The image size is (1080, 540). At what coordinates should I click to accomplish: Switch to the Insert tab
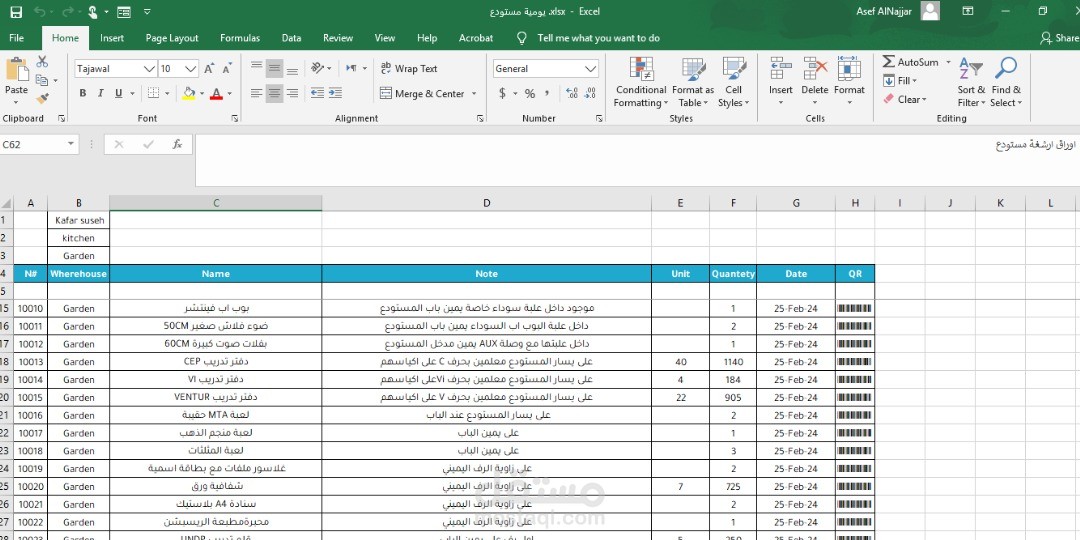pos(112,38)
